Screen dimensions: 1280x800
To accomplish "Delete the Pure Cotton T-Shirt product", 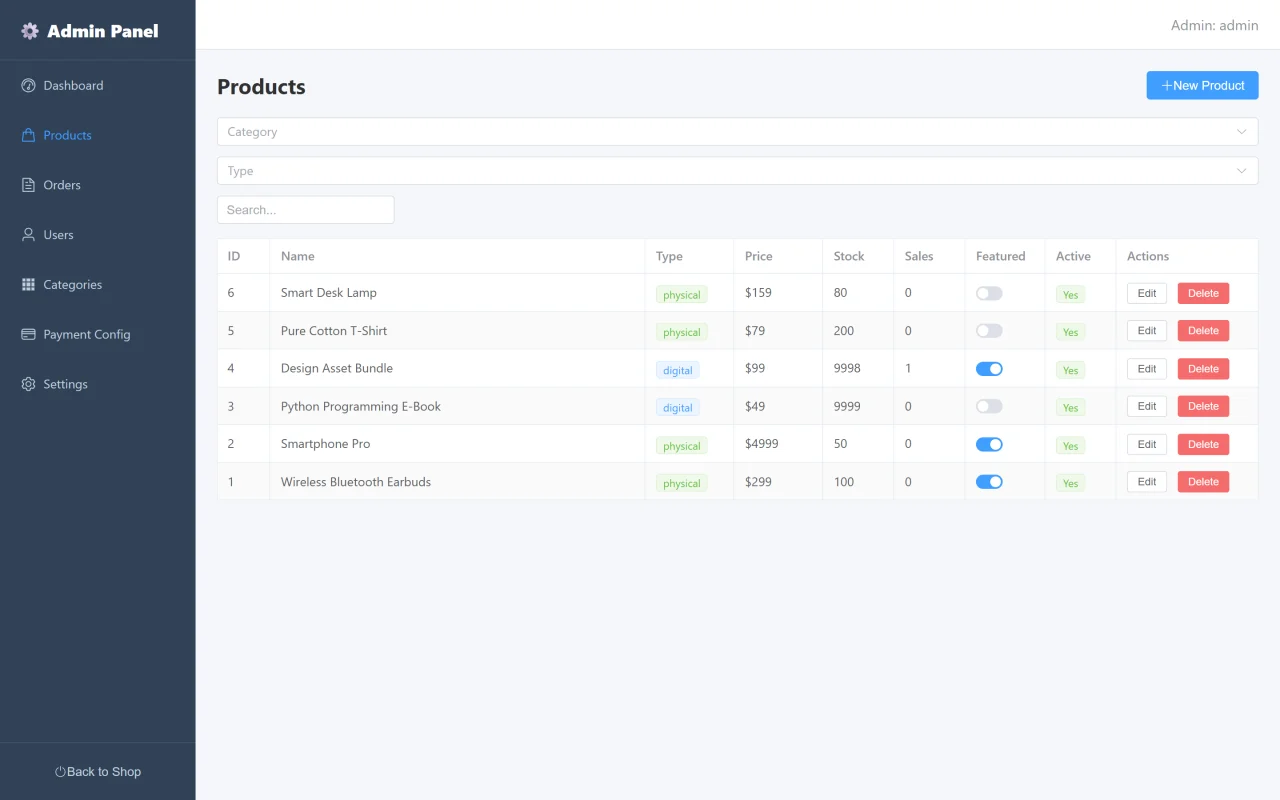I will pos(1203,331).
